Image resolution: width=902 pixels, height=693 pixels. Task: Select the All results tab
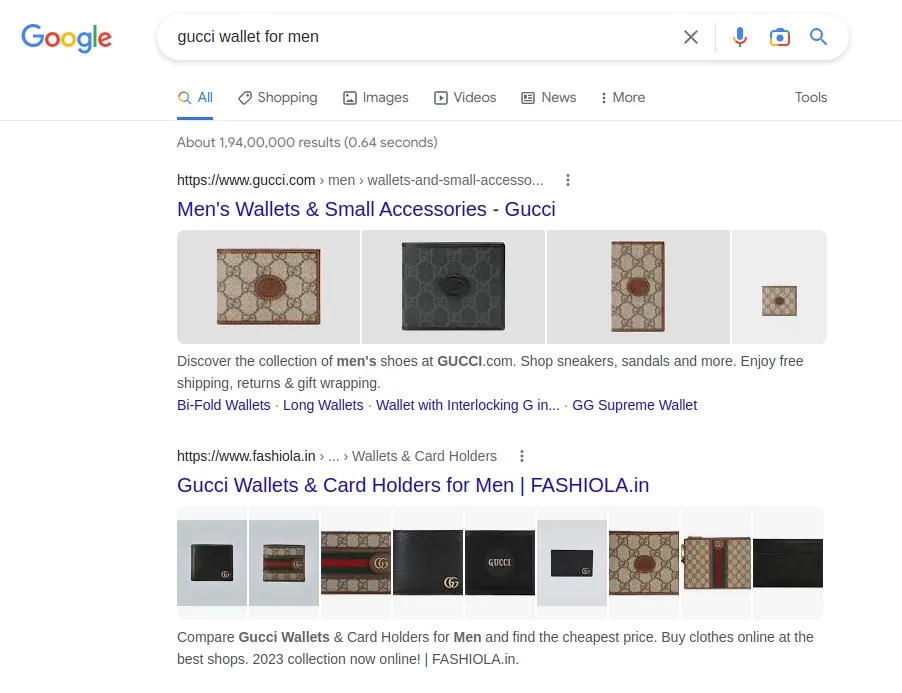click(x=195, y=98)
